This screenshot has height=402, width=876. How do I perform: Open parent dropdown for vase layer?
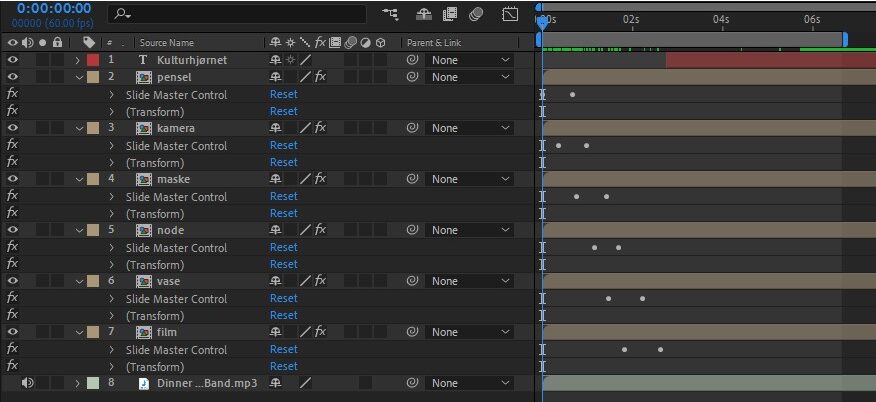point(468,281)
